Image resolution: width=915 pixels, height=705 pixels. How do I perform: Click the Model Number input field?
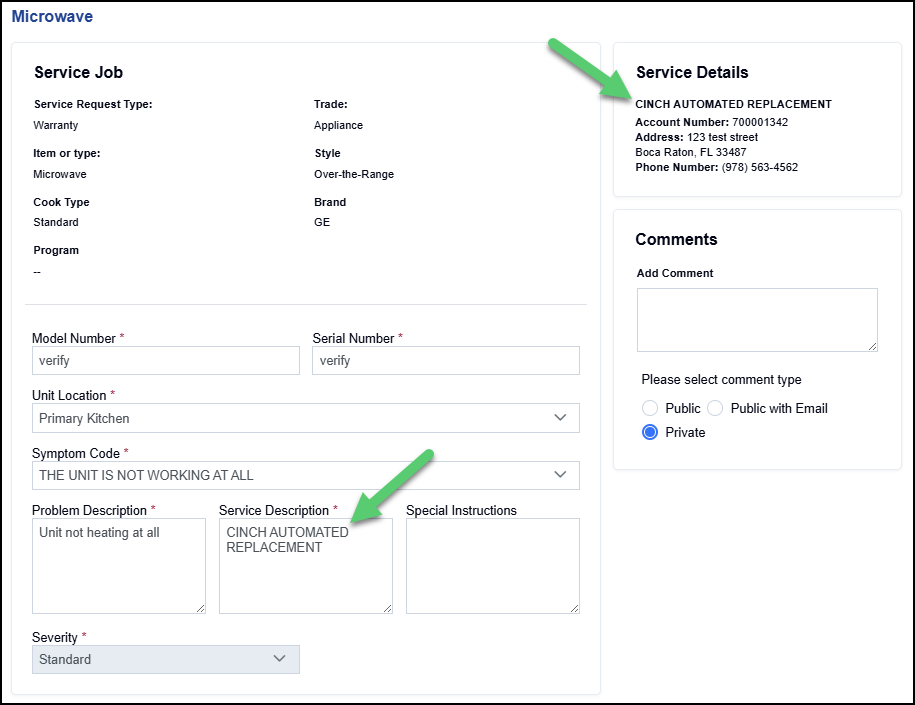pyautogui.click(x=165, y=361)
